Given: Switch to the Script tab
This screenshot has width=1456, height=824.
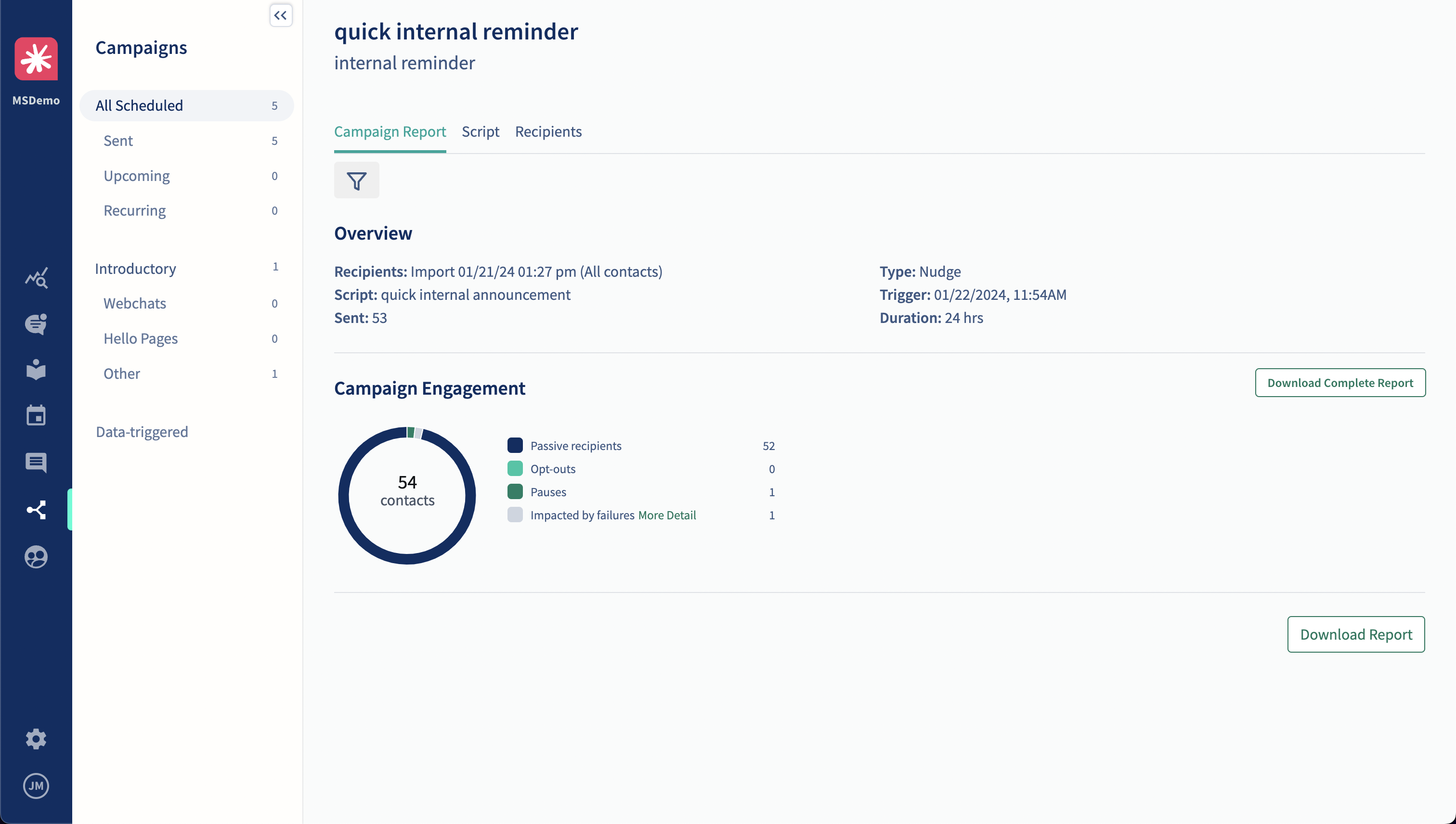Looking at the screenshot, I should (480, 132).
